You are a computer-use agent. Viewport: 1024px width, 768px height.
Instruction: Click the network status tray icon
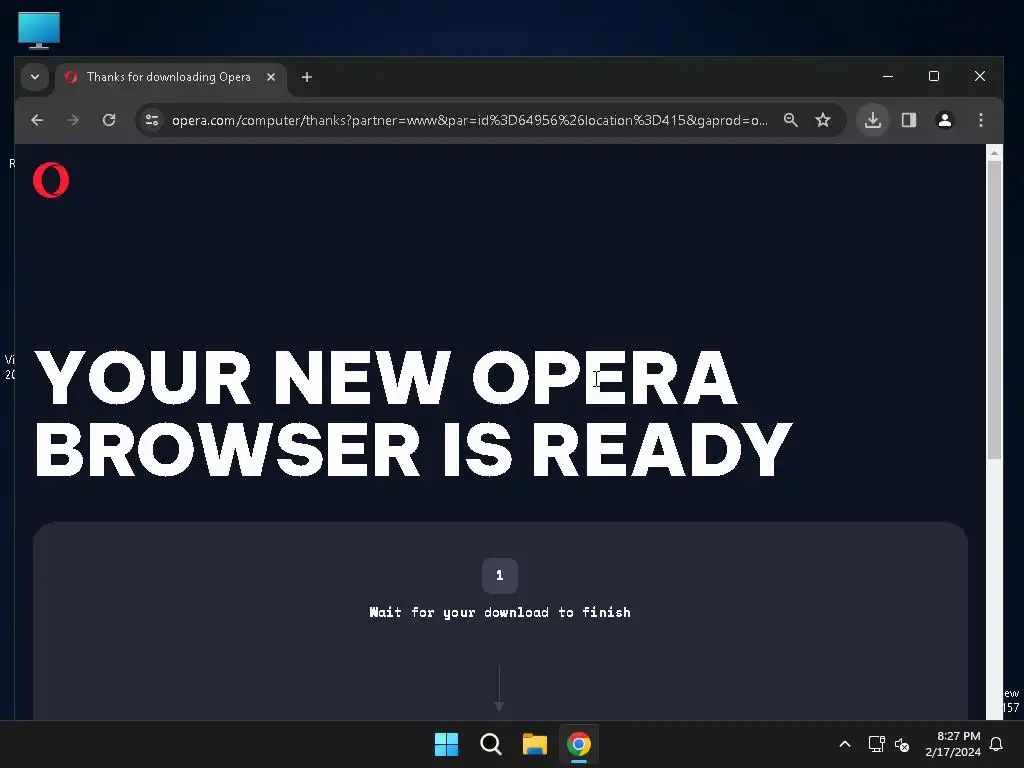tap(876, 744)
